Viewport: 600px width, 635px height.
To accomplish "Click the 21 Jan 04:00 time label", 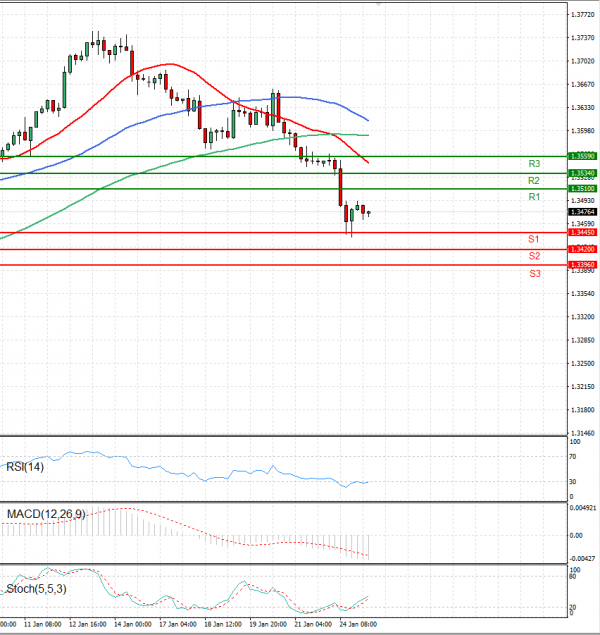I will pos(313,624).
